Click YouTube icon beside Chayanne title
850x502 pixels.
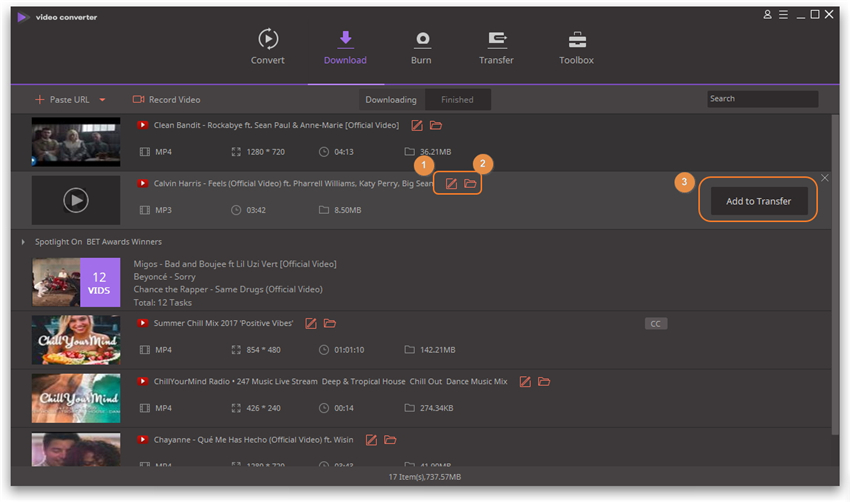[143, 440]
